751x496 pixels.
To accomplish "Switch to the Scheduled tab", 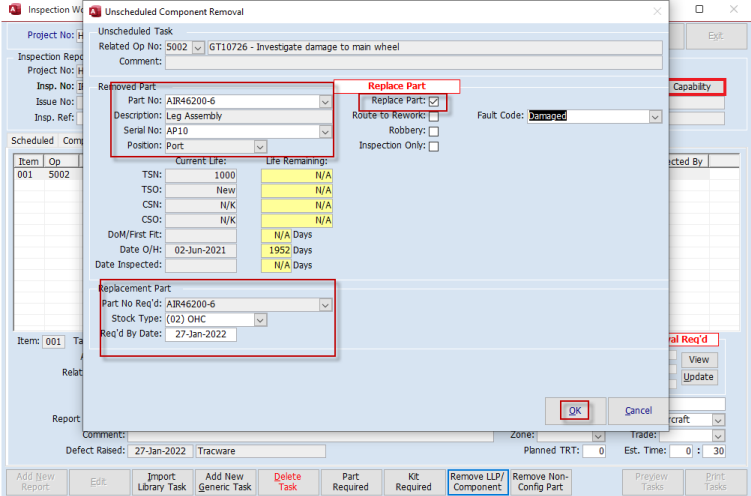I will [32, 141].
